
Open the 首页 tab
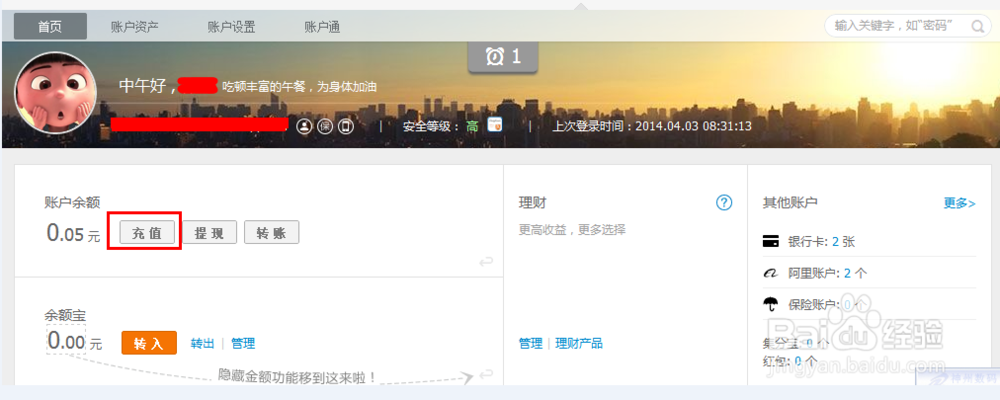(50, 27)
